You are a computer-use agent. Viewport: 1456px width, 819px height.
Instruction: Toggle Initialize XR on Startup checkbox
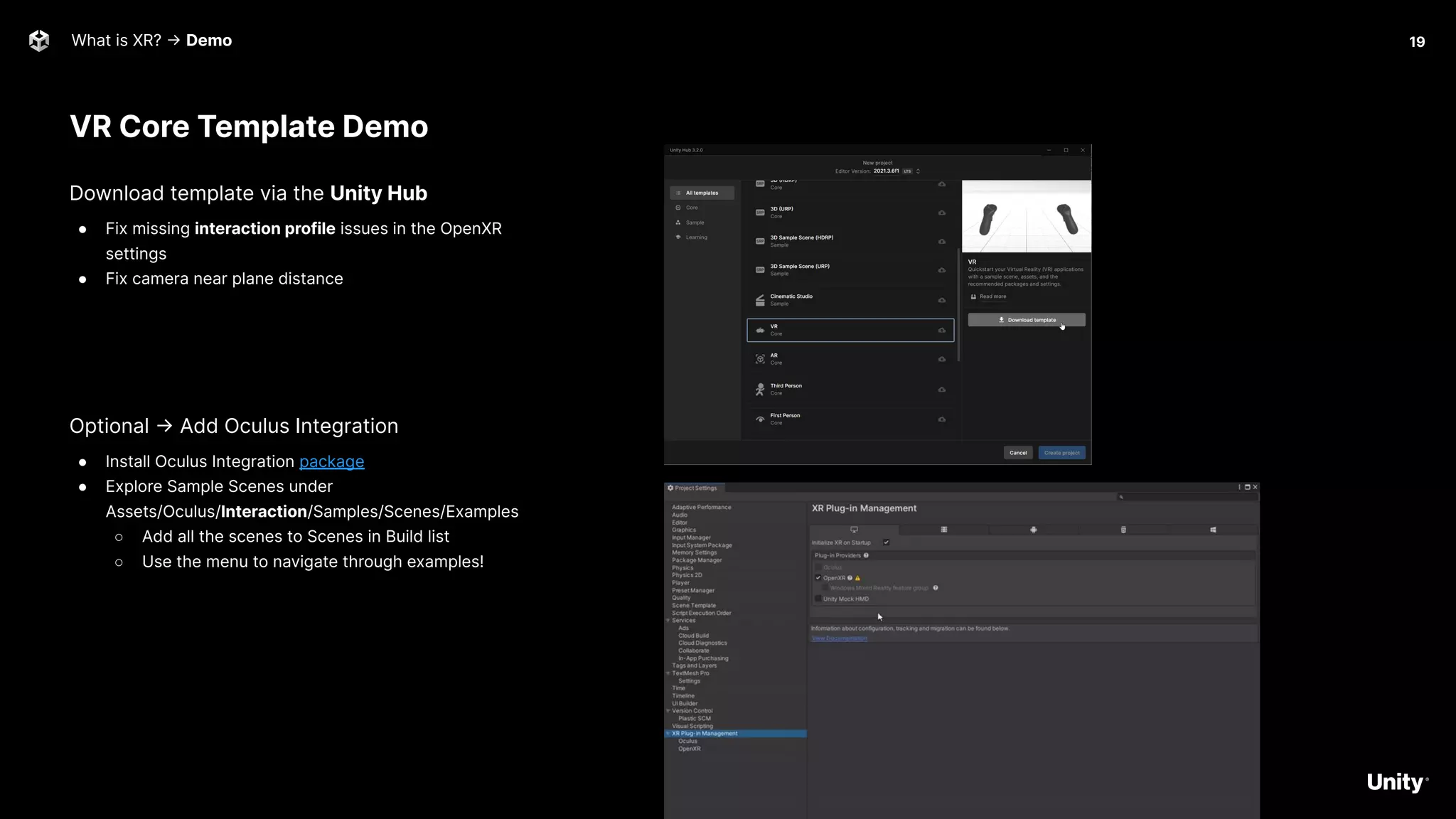(887, 542)
